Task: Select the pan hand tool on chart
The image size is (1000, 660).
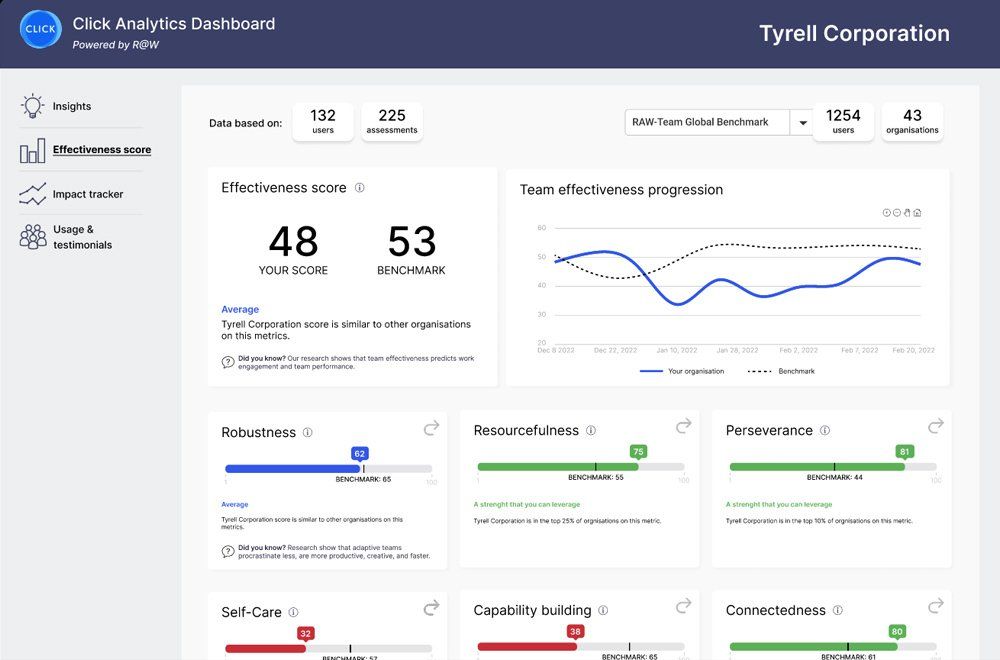Action: [x=907, y=212]
